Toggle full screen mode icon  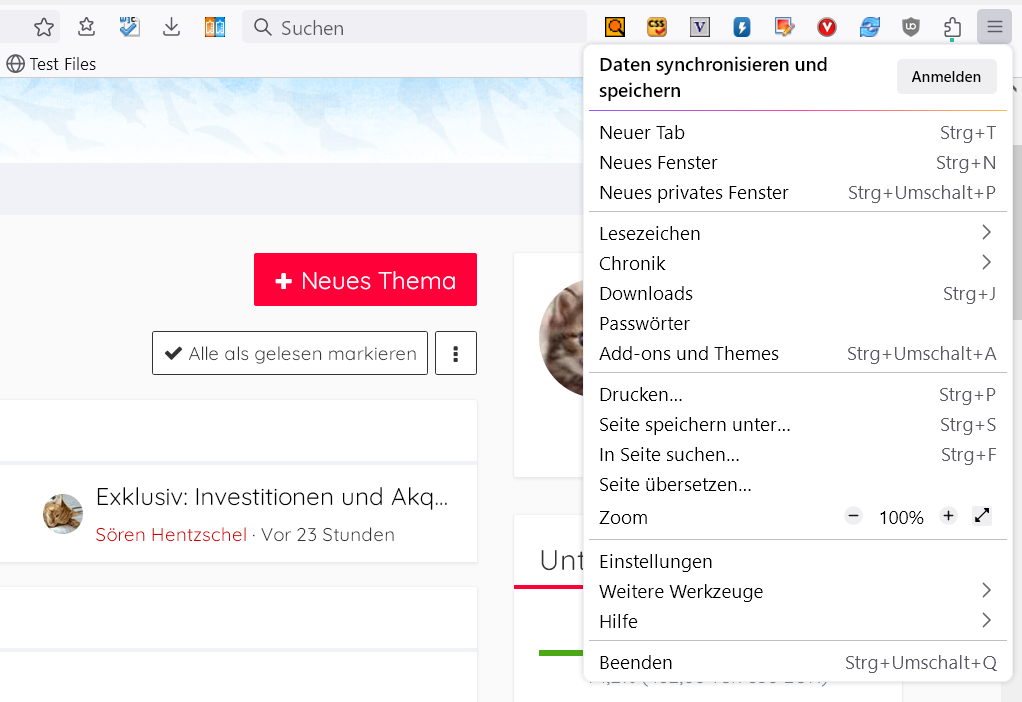click(982, 516)
